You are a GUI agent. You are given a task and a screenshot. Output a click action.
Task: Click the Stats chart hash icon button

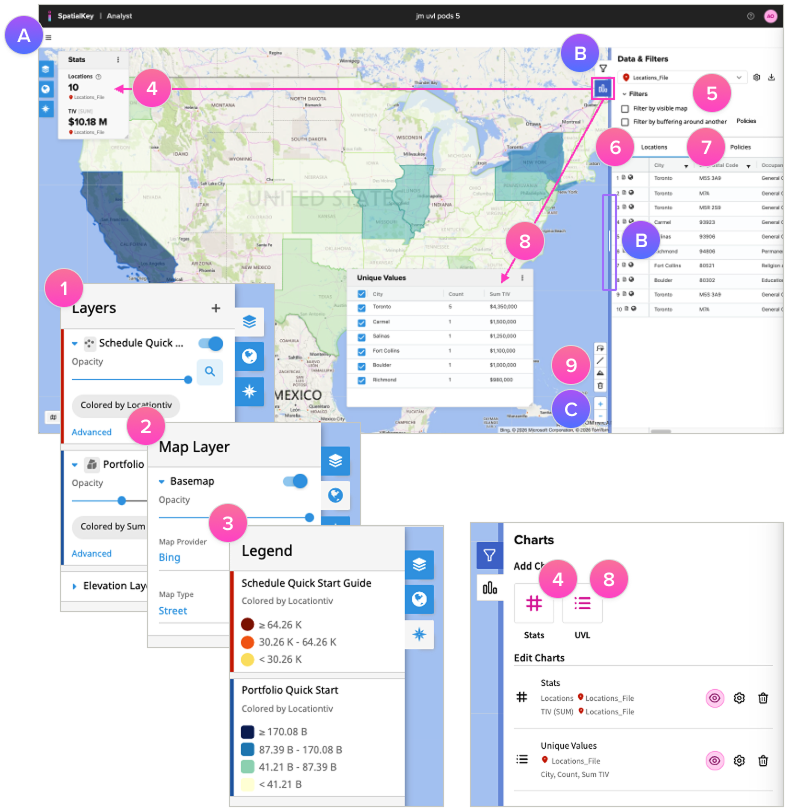click(x=533, y=605)
